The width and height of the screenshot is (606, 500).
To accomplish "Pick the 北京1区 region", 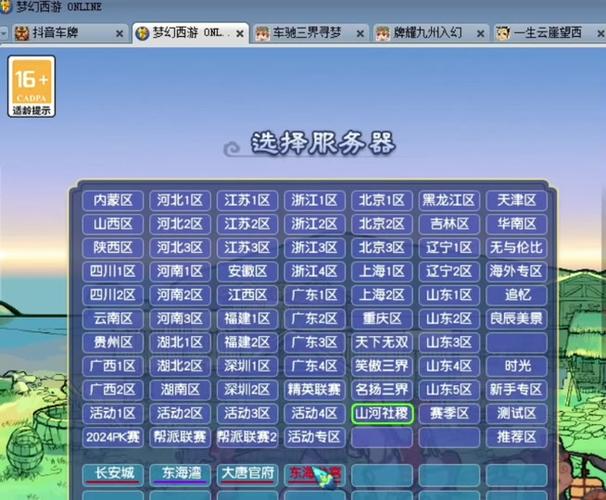I will 382,200.
